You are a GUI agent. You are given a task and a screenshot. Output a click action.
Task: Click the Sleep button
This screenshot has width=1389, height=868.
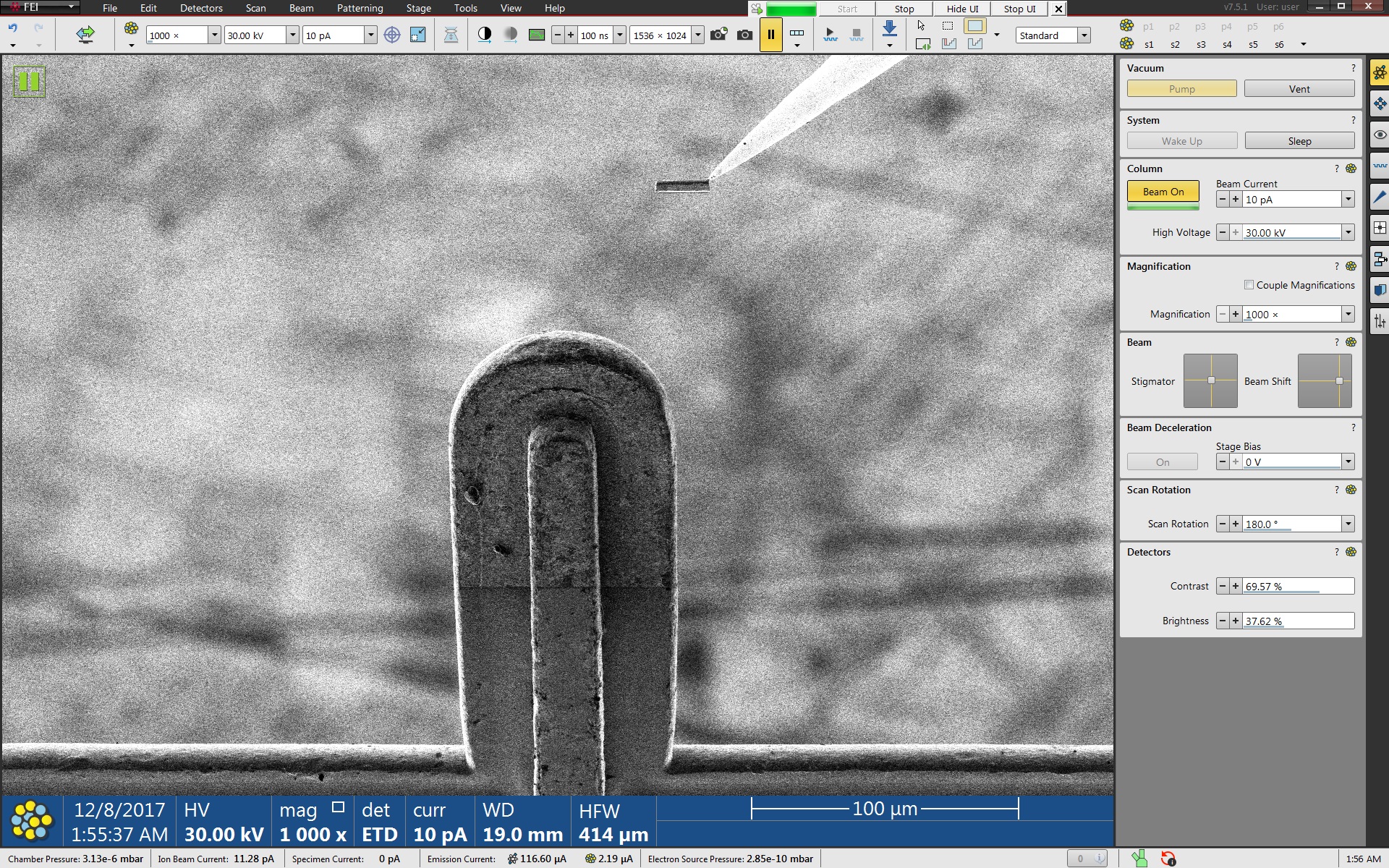[1299, 141]
